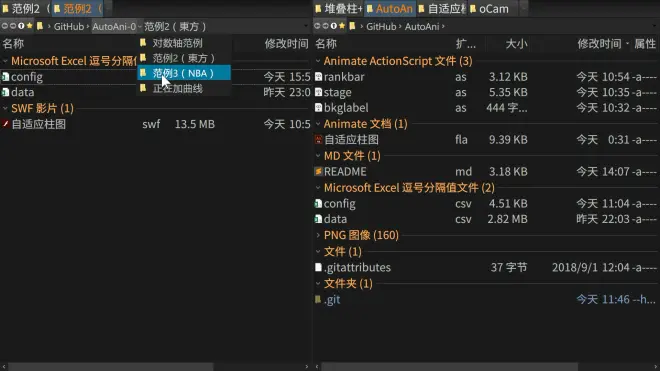Open subfolder chevron after AutoAni in right breadcrumb
The height and width of the screenshot is (371, 660).
443,27
